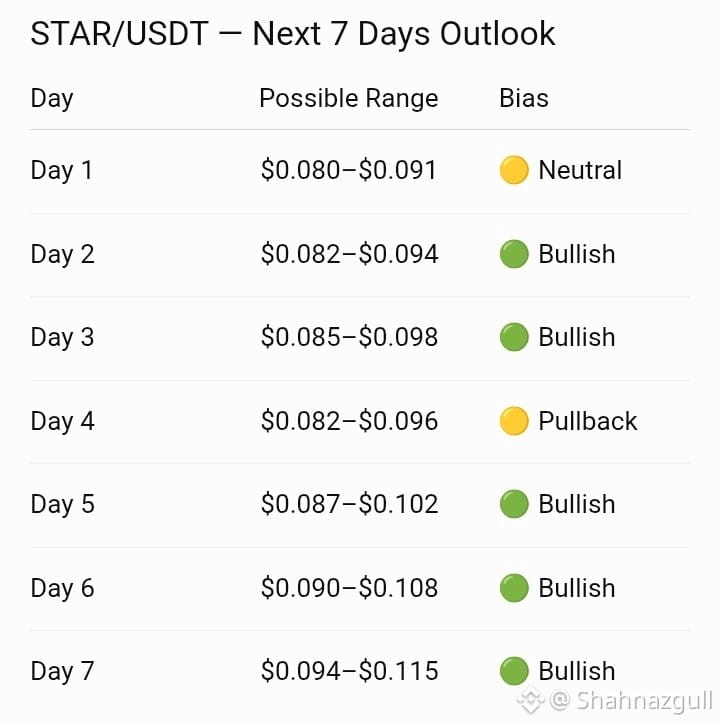720x725 pixels.
Task: Click the $0.090–$0.108 range value
Action: (349, 588)
